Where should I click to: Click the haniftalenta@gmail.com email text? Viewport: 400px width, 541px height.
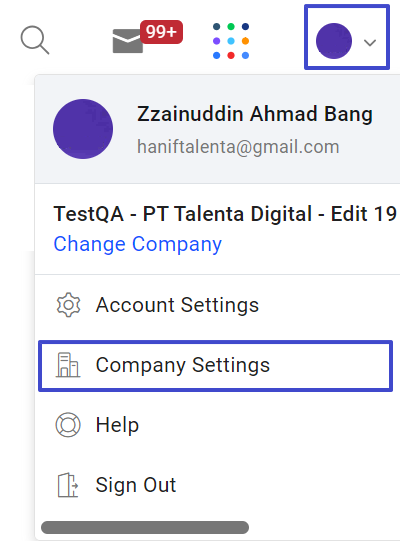tap(238, 147)
